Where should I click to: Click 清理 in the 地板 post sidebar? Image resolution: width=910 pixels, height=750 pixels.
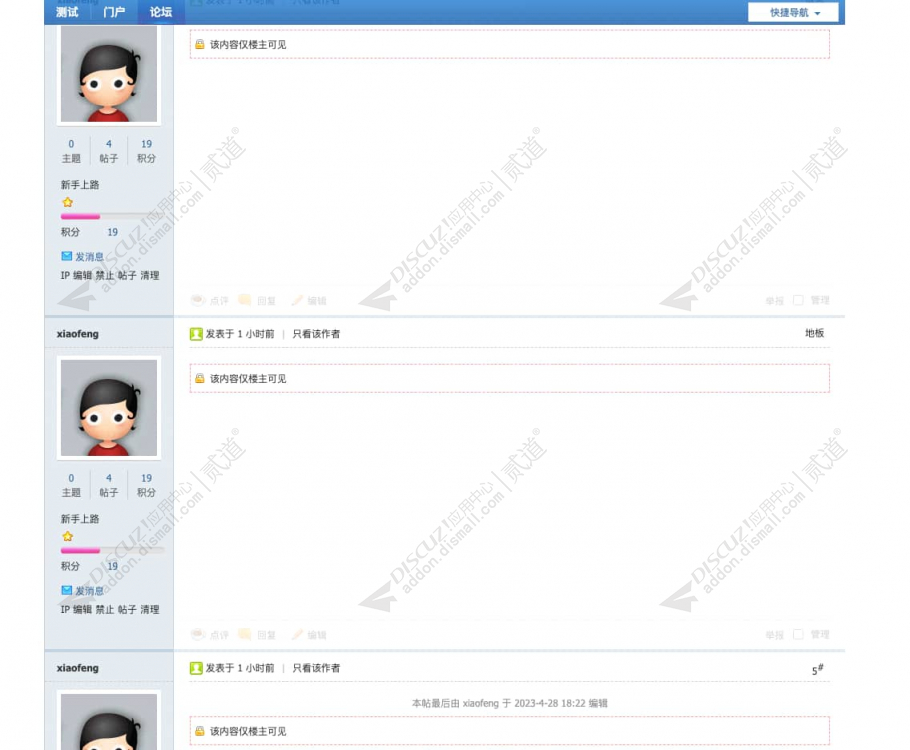click(150, 610)
